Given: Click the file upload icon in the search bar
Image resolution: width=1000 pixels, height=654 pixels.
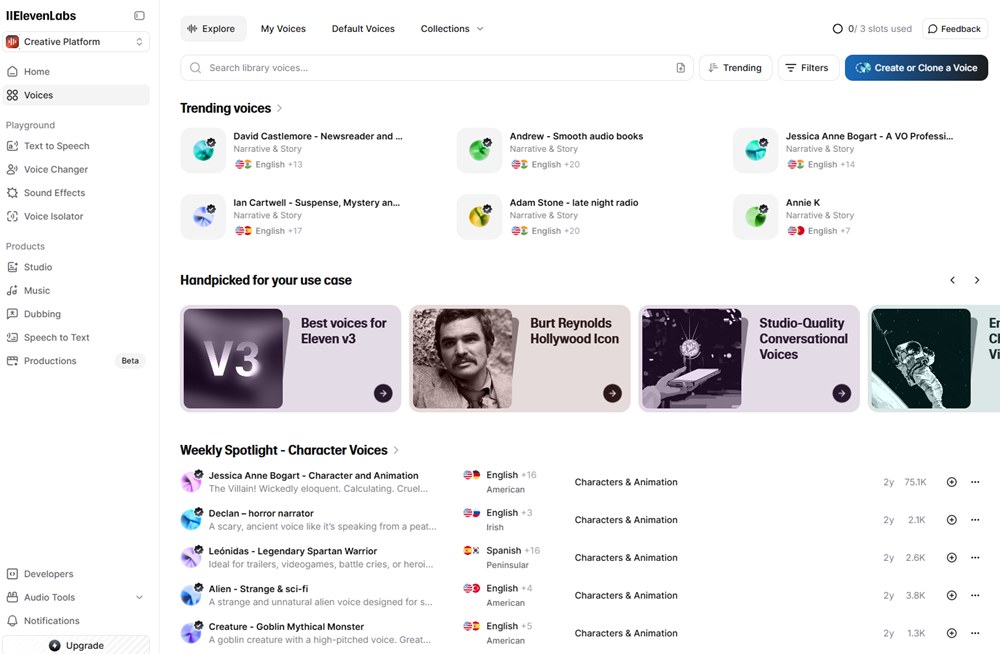Looking at the screenshot, I should click(680, 68).
